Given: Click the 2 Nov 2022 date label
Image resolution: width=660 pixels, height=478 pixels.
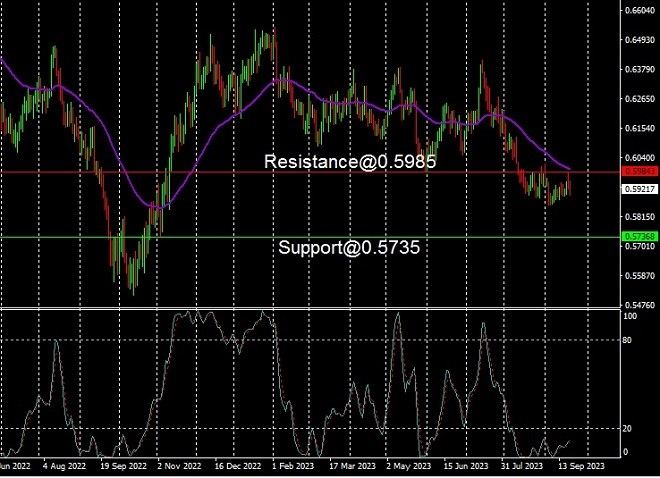Looking at the screenshot, I should pyautogui.click(x=179, y=466).
